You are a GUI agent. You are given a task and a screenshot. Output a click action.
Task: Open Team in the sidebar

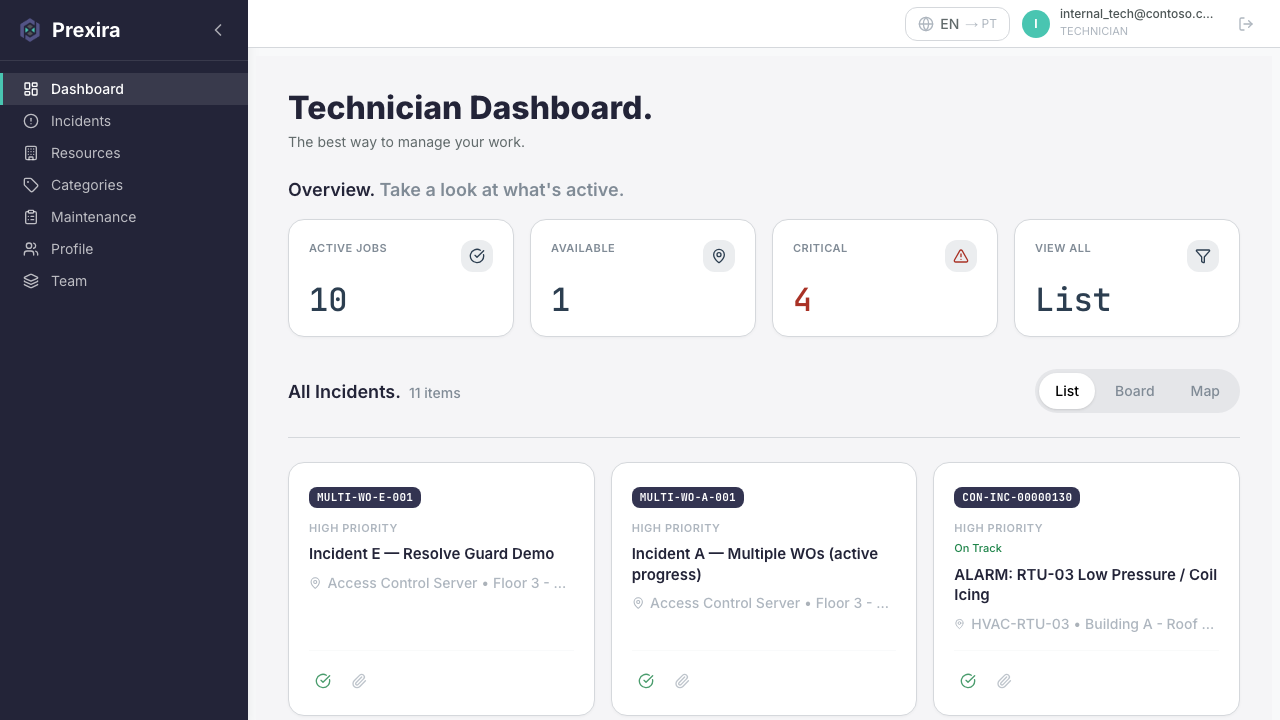[124, 281]
